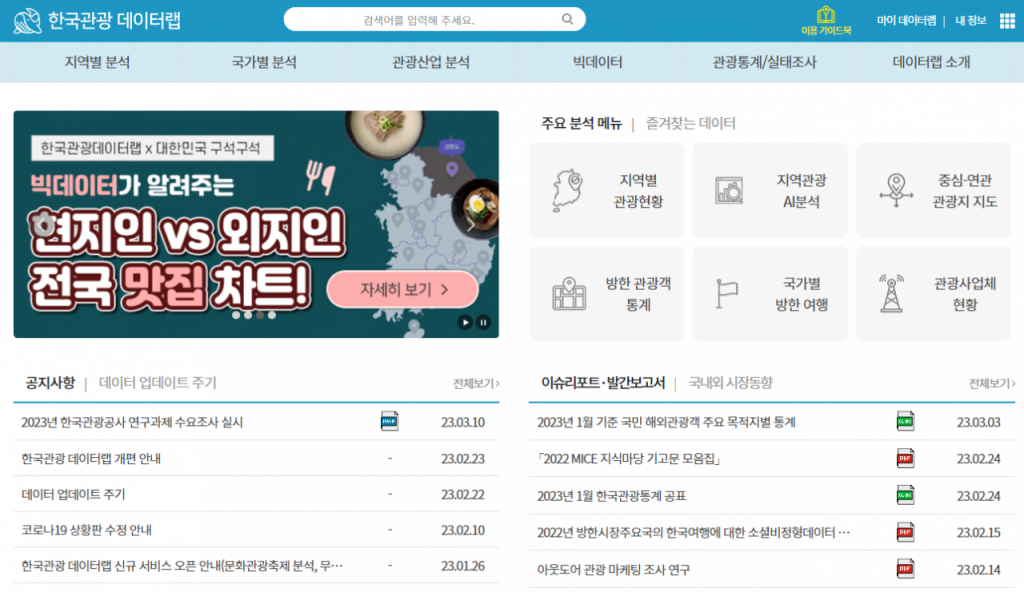Open 지역관광 AI분석 tile
1024x592 pixels.
pyautogui.click(x=770, y=191)
